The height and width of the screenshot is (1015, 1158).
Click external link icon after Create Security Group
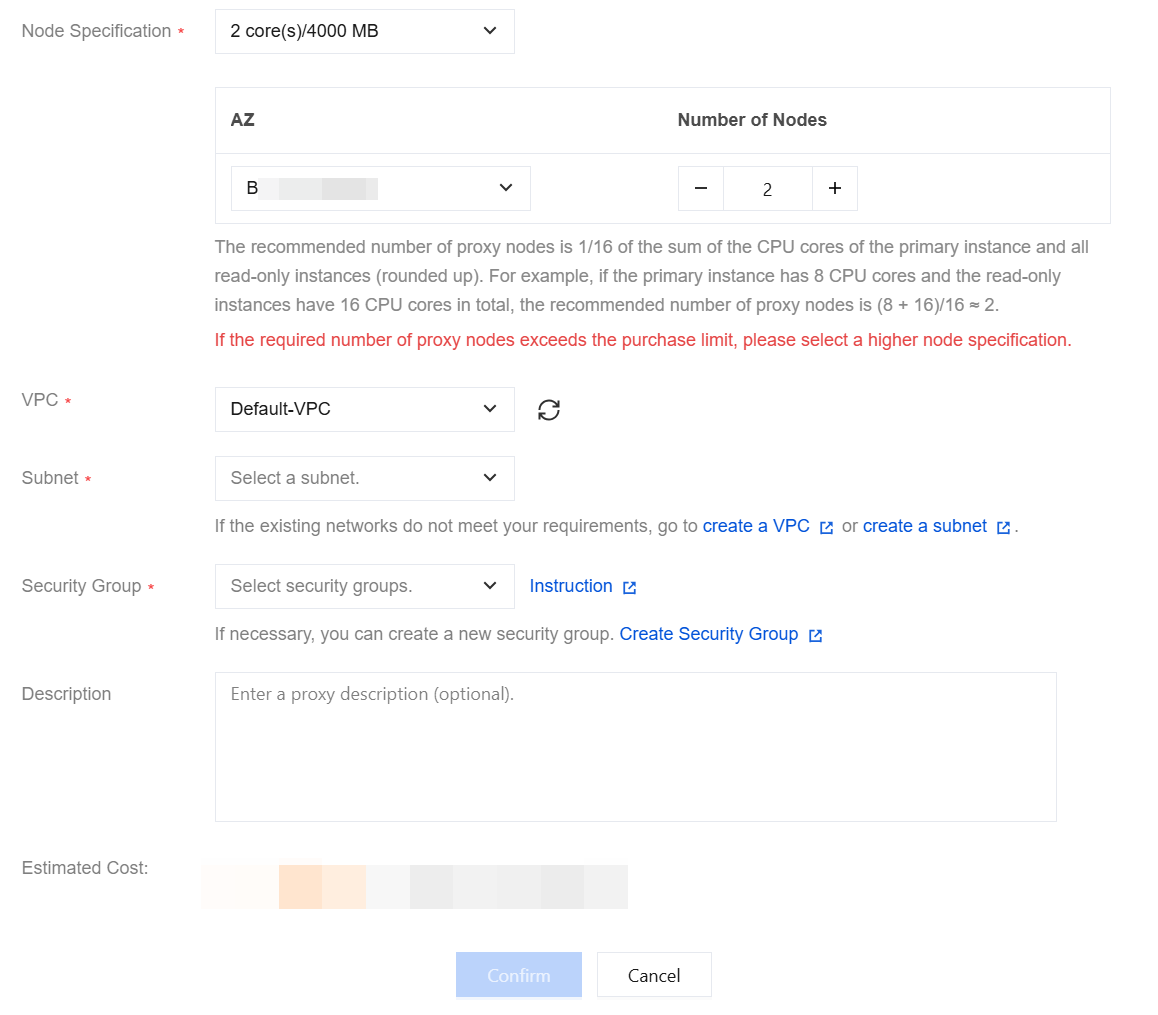pyautogui.click(x=815, y=635)
